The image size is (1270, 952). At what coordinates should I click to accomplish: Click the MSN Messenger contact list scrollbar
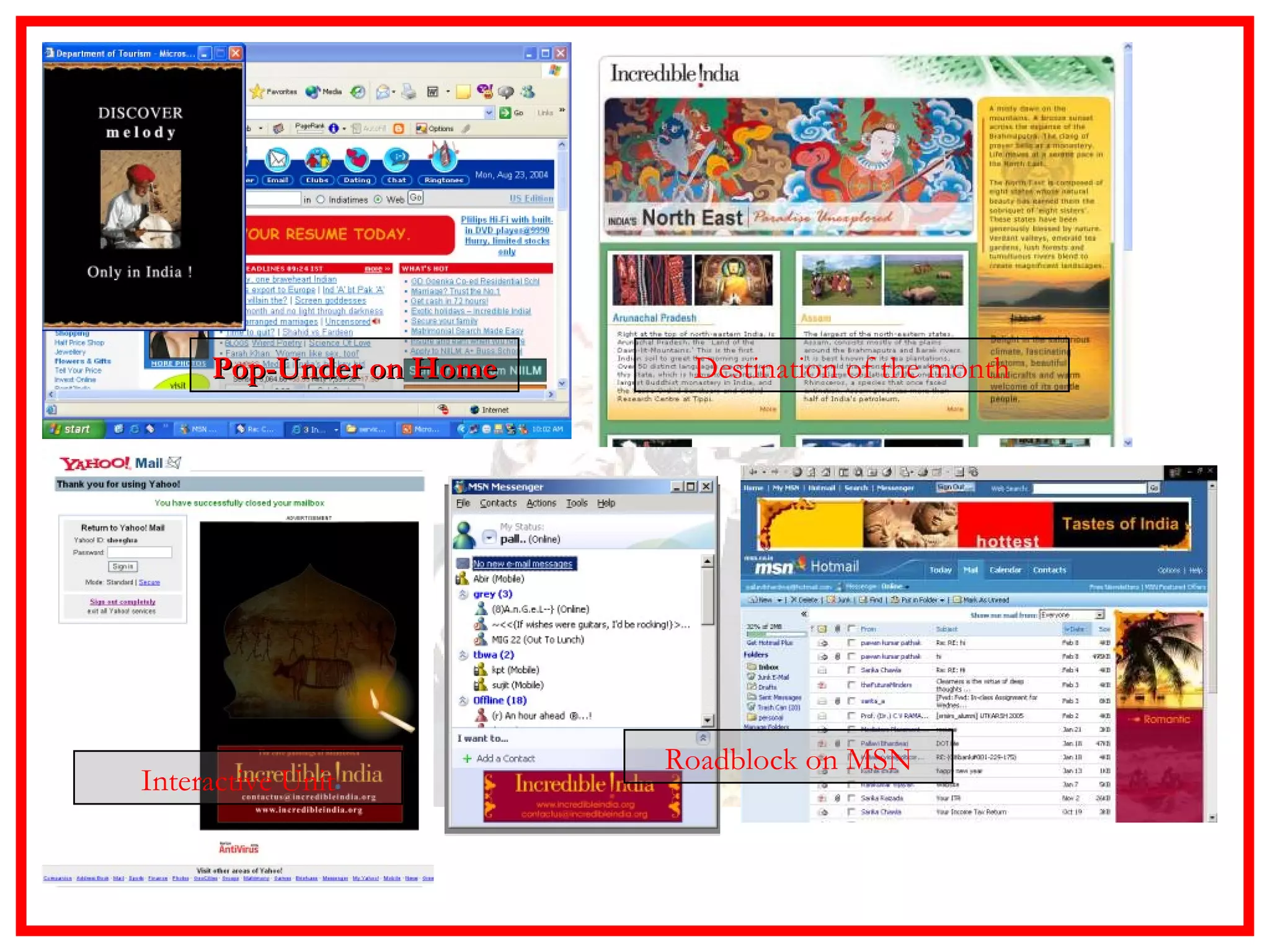point(708,641)
